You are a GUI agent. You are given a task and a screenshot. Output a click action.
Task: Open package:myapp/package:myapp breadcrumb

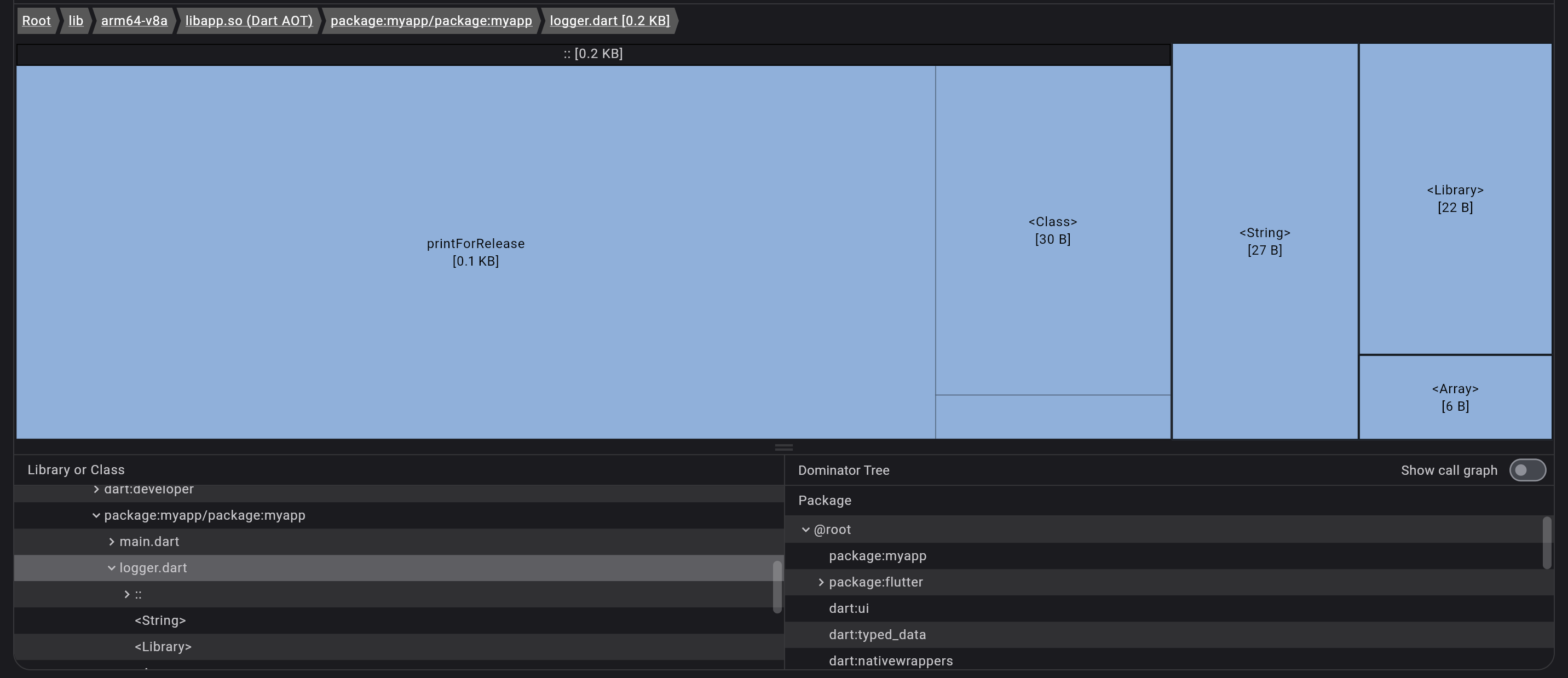431,21
